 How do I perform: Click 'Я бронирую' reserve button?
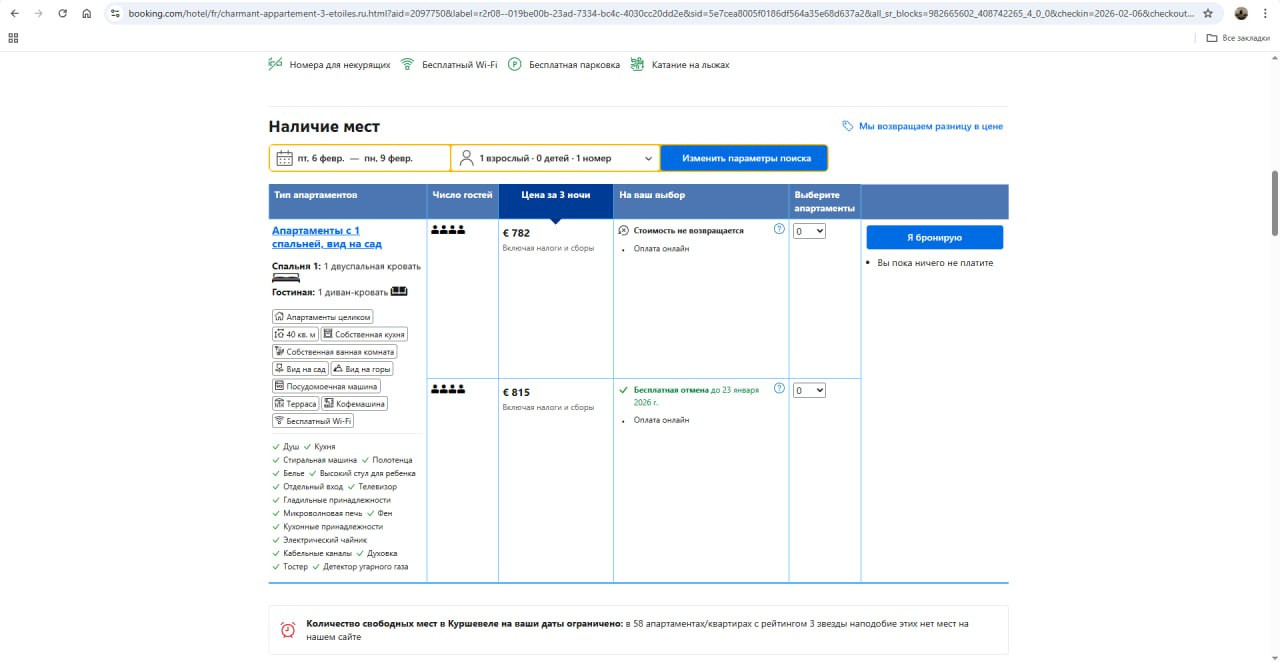point(934,237)
